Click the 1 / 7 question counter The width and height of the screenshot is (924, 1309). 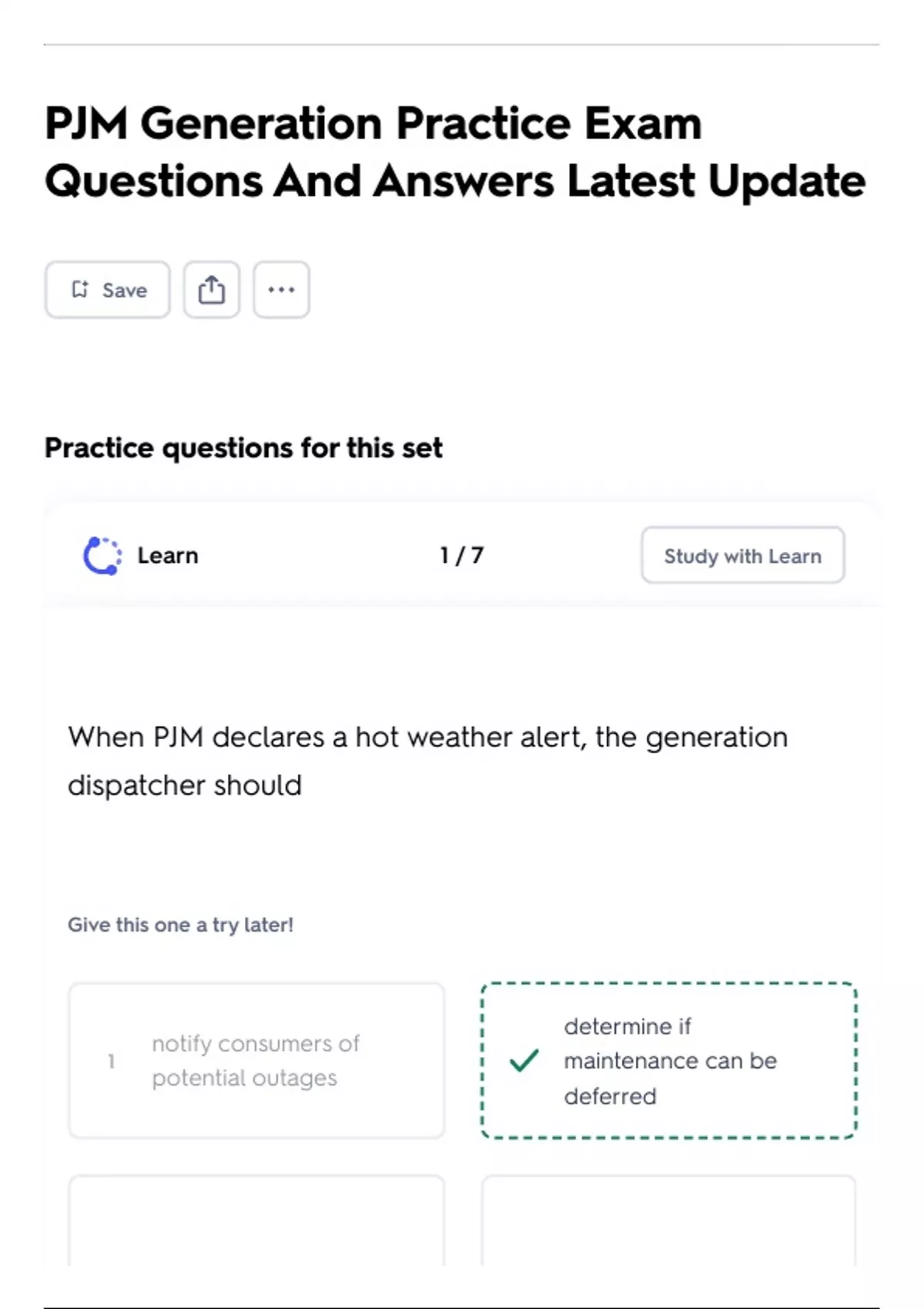click(461, 555)
